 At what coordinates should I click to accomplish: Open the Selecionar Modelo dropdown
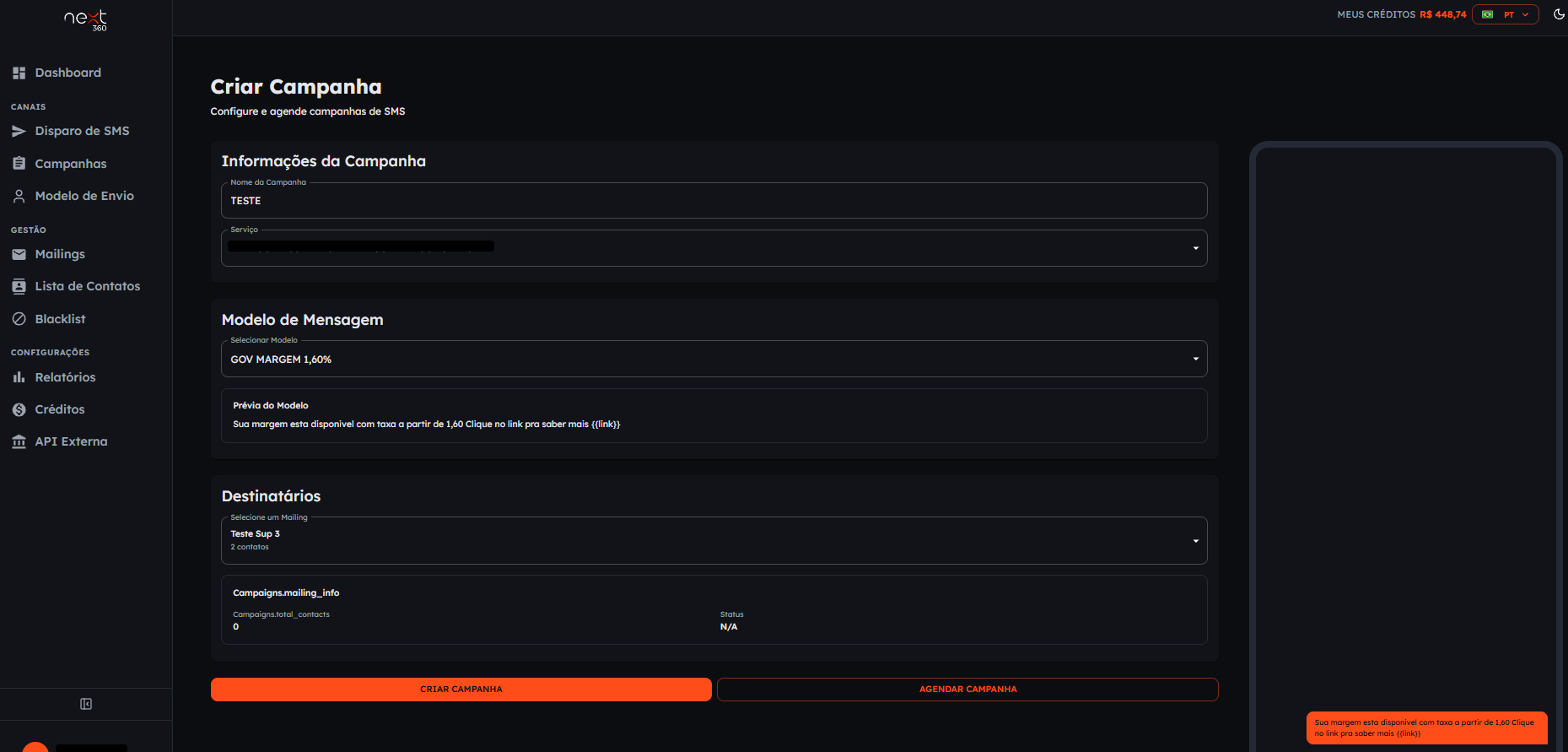click(714, 359)
